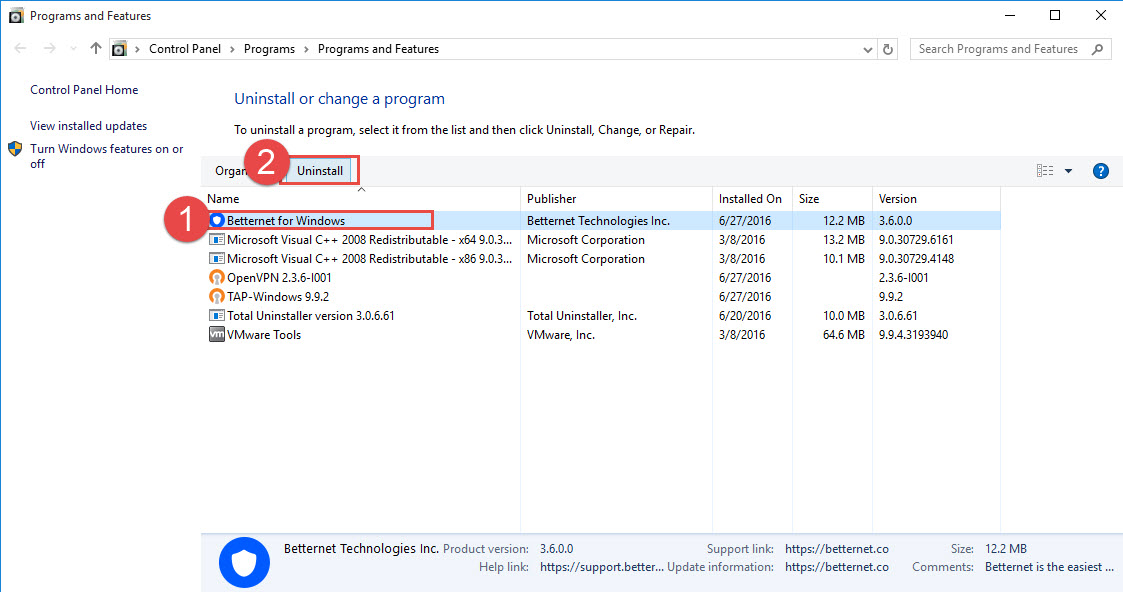Screen dimensions: 1123x592
Task: Click product version 3.6.0.0 in details pane
Action: click(x=556, y=549)
